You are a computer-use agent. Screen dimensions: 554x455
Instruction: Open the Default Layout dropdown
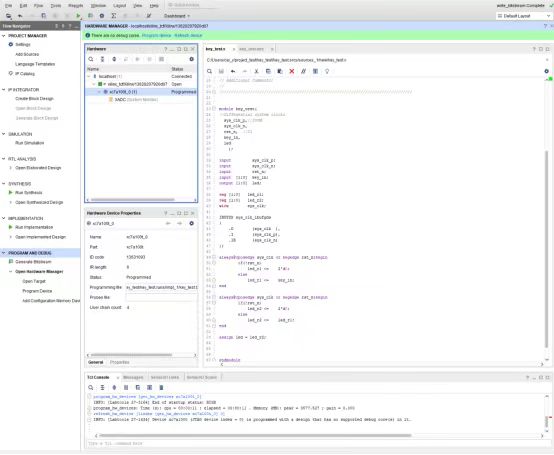tap(524, 16)
